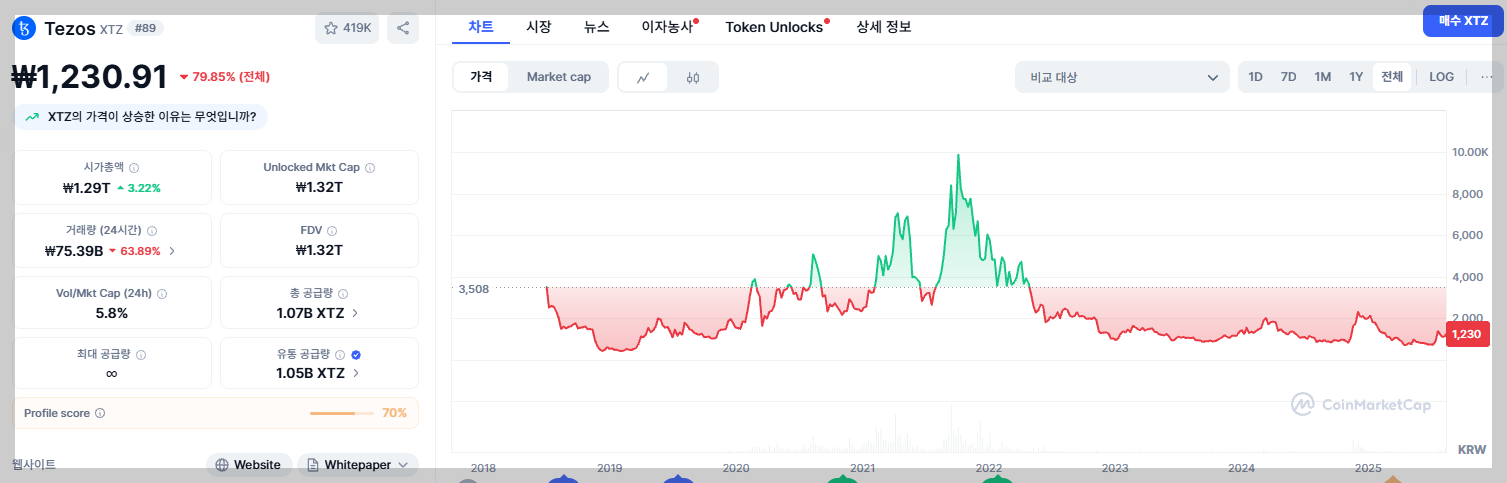This screenshot has height=483, width=1507.
Task: Open the 차트 tab
Action: [x=481, y=27]
